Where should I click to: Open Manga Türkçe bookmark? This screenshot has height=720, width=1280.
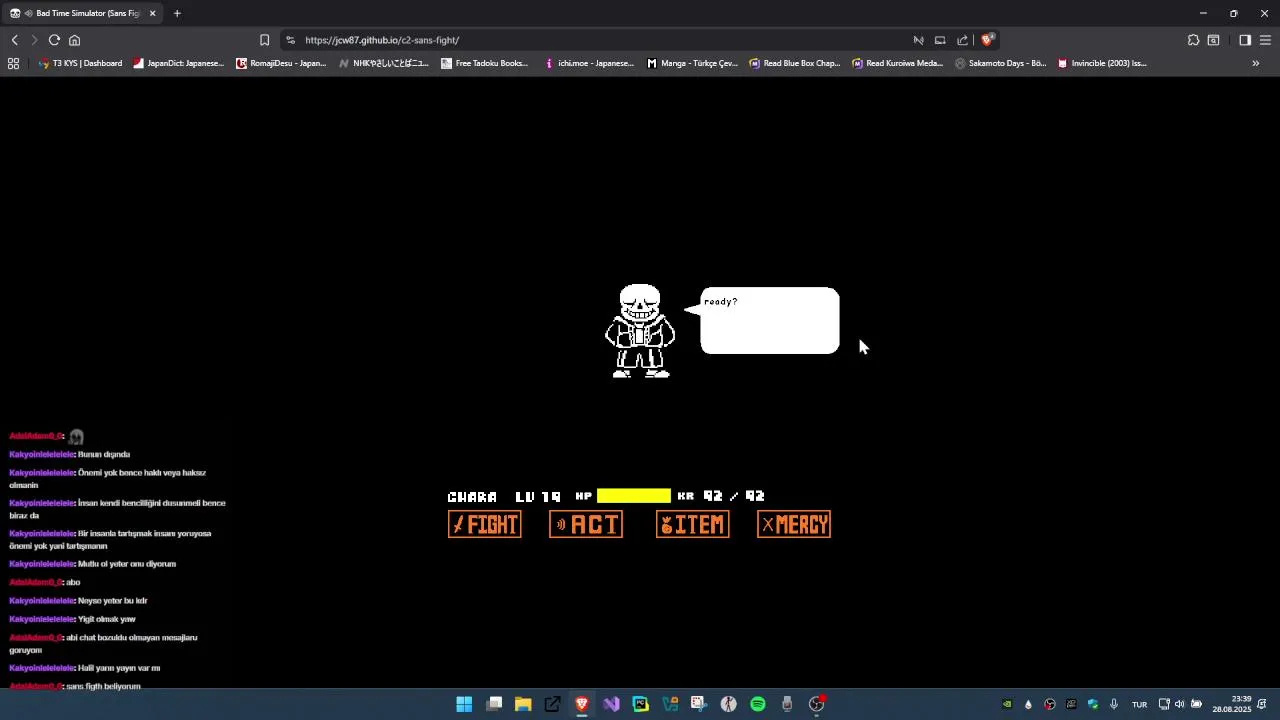click(692, 63)
